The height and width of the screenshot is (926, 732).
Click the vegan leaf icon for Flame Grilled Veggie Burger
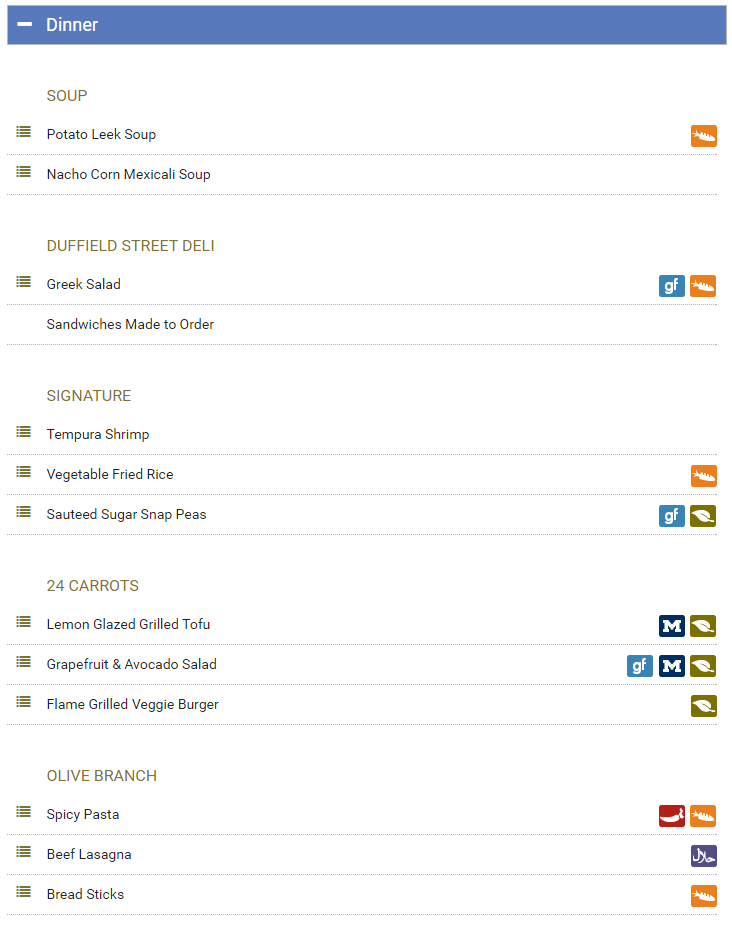click(704, 706)
